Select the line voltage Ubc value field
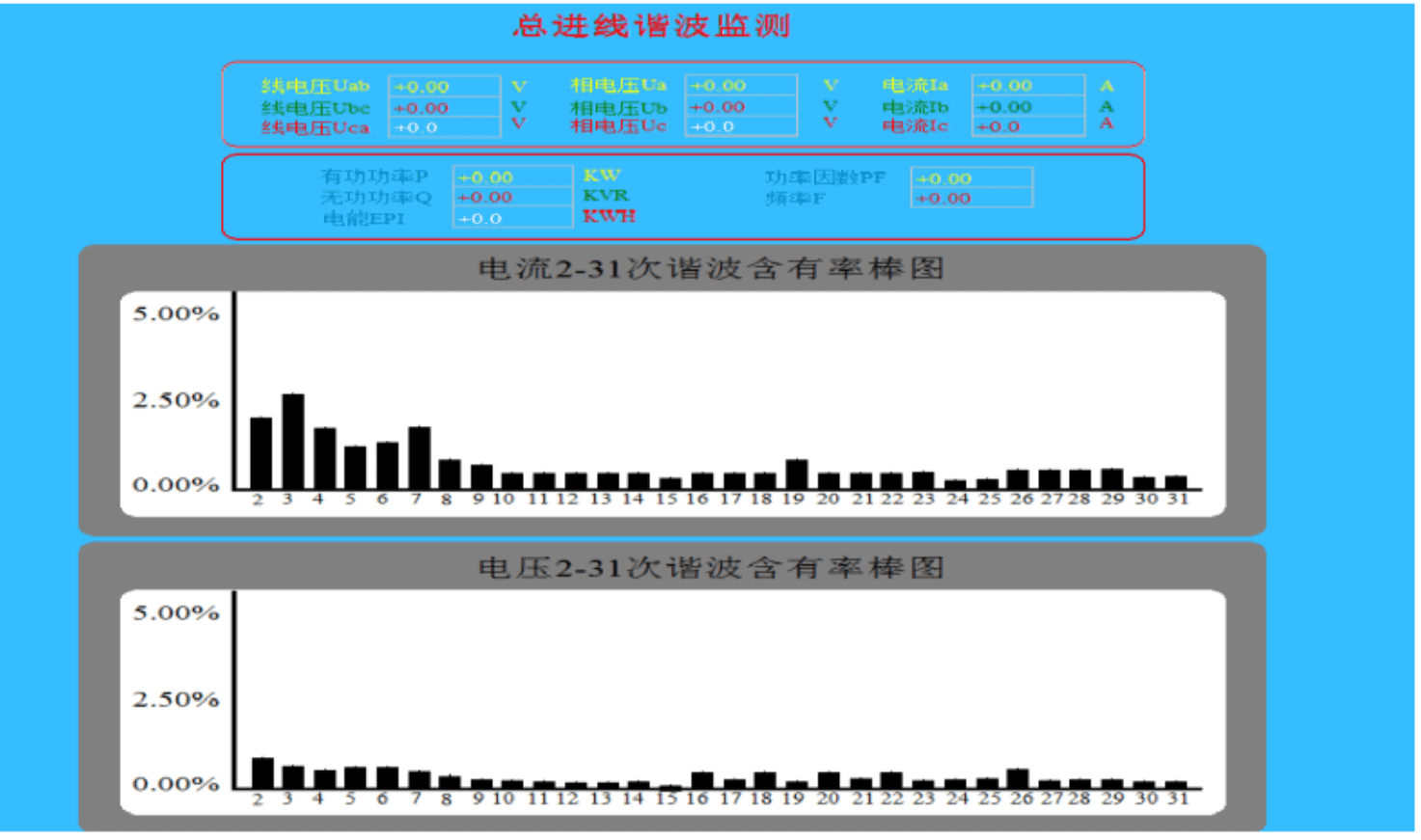This screenshot has height=840, width=1421. (444, 108)
